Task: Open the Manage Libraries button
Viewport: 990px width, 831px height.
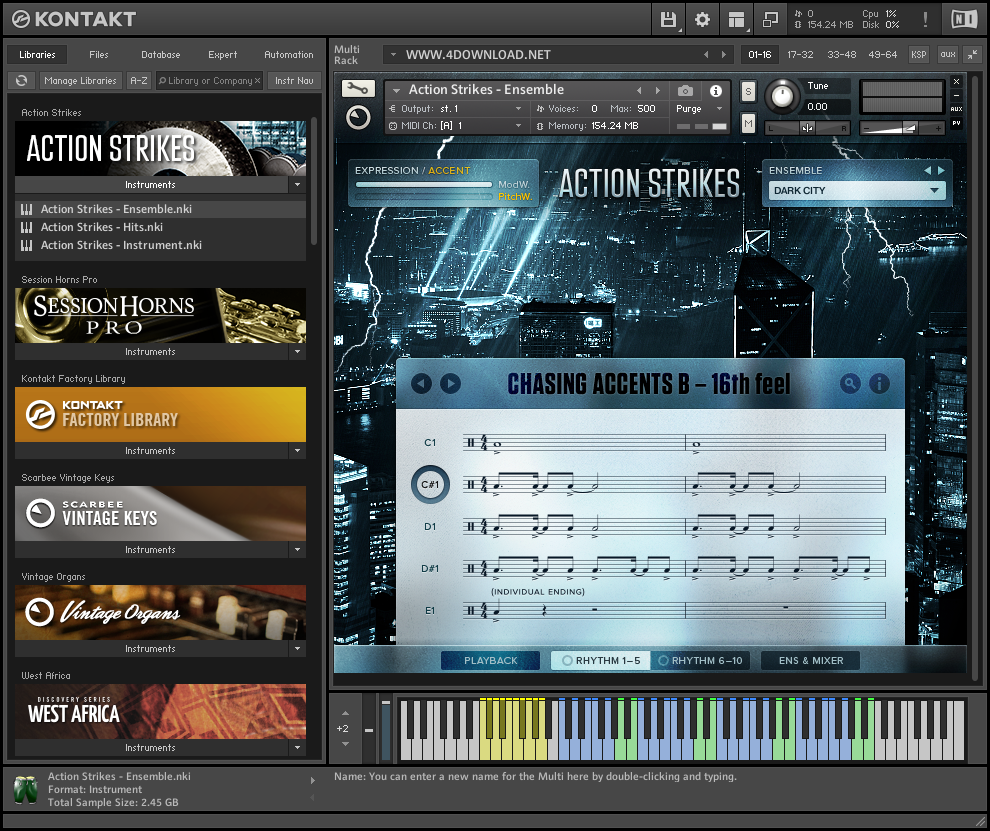Action: pos(80,80)
